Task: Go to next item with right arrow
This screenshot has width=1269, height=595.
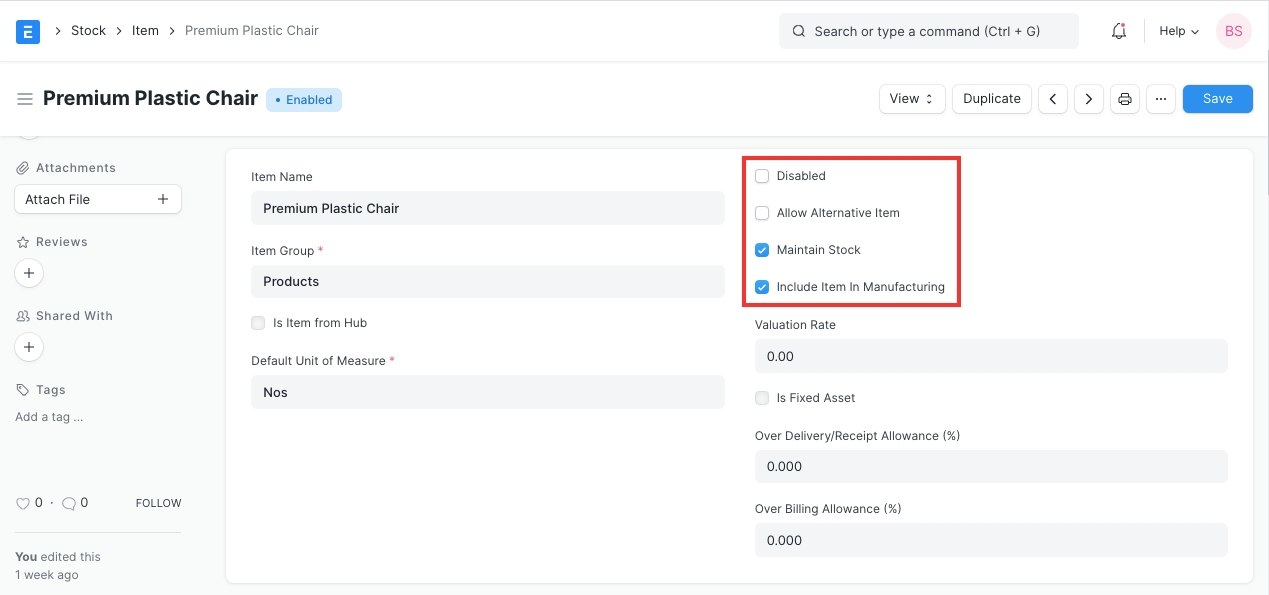Action: click(x=1088, y=99)
